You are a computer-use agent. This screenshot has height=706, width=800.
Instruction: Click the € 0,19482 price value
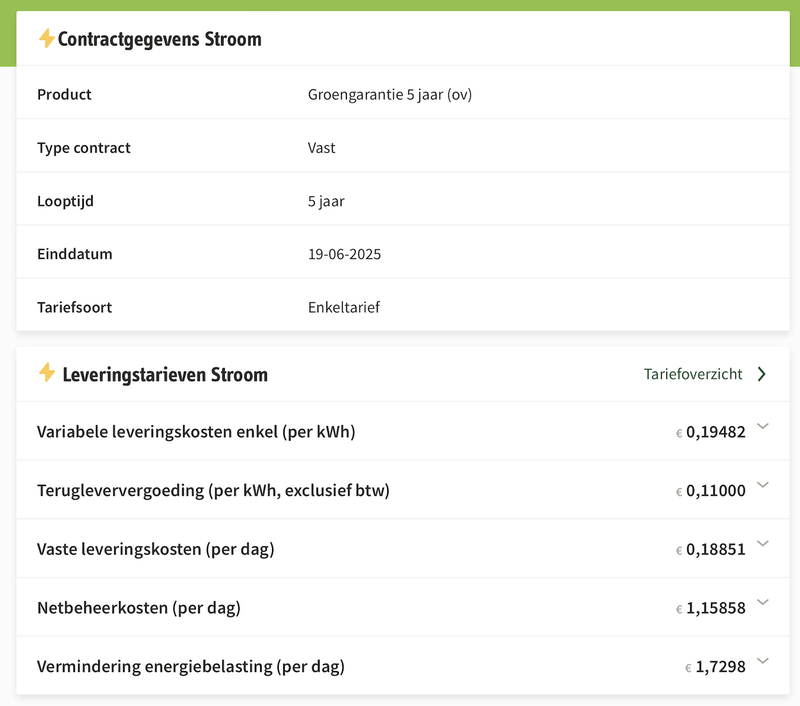click(x=710, y=433)
